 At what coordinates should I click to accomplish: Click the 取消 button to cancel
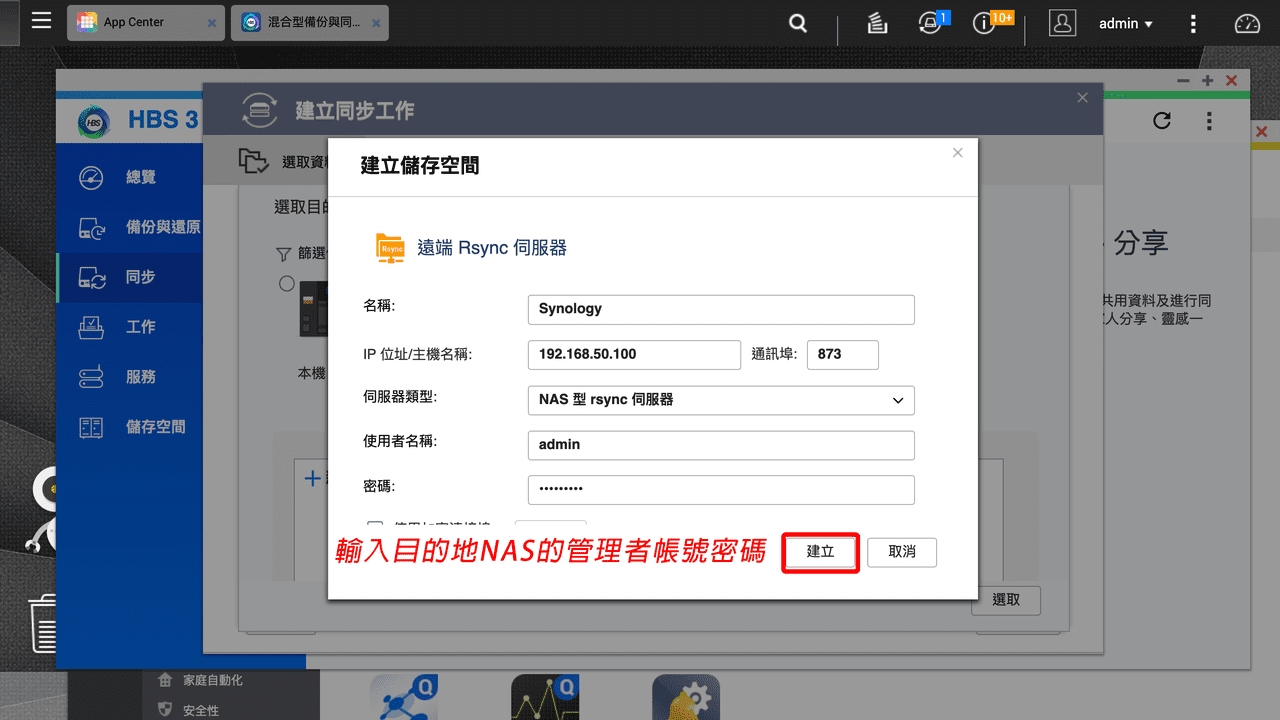click(x=901, y=552)
